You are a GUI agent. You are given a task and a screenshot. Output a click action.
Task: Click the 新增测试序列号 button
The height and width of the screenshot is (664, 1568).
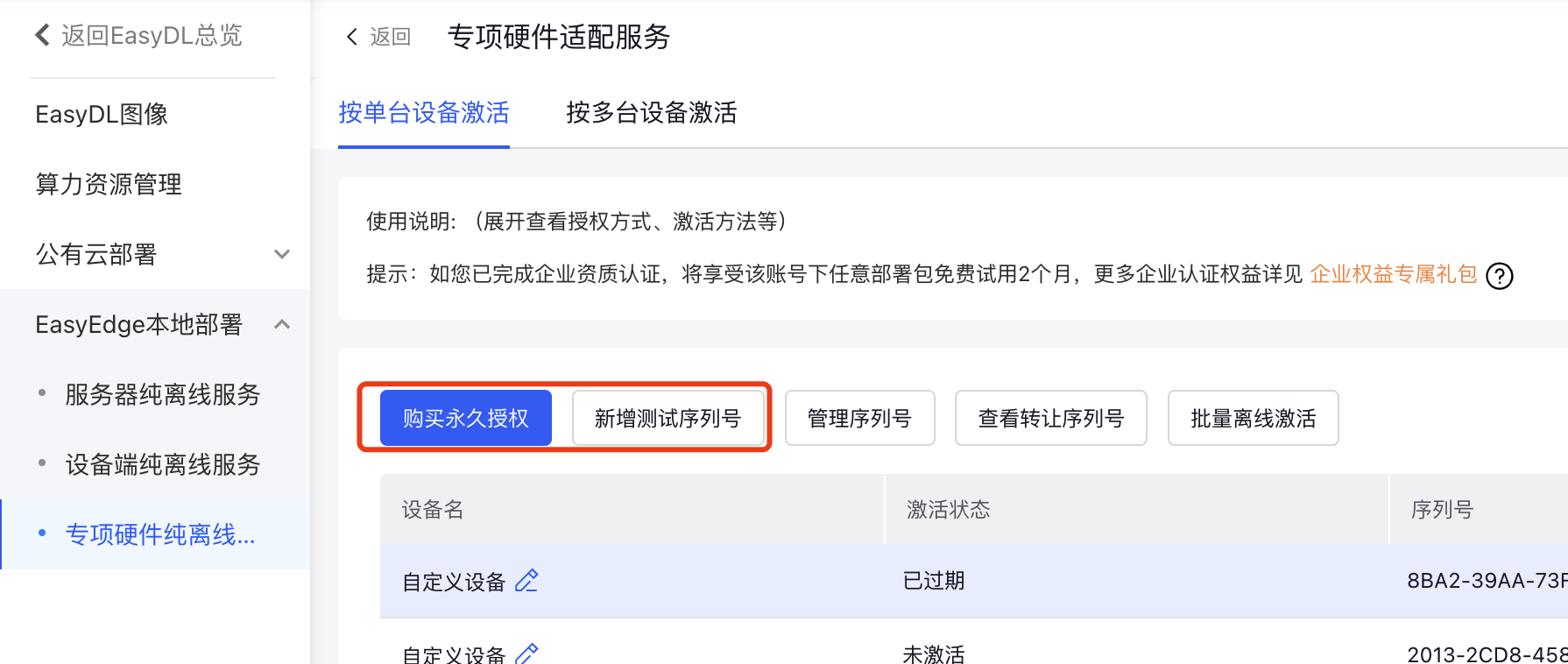(x=668, y=418)
